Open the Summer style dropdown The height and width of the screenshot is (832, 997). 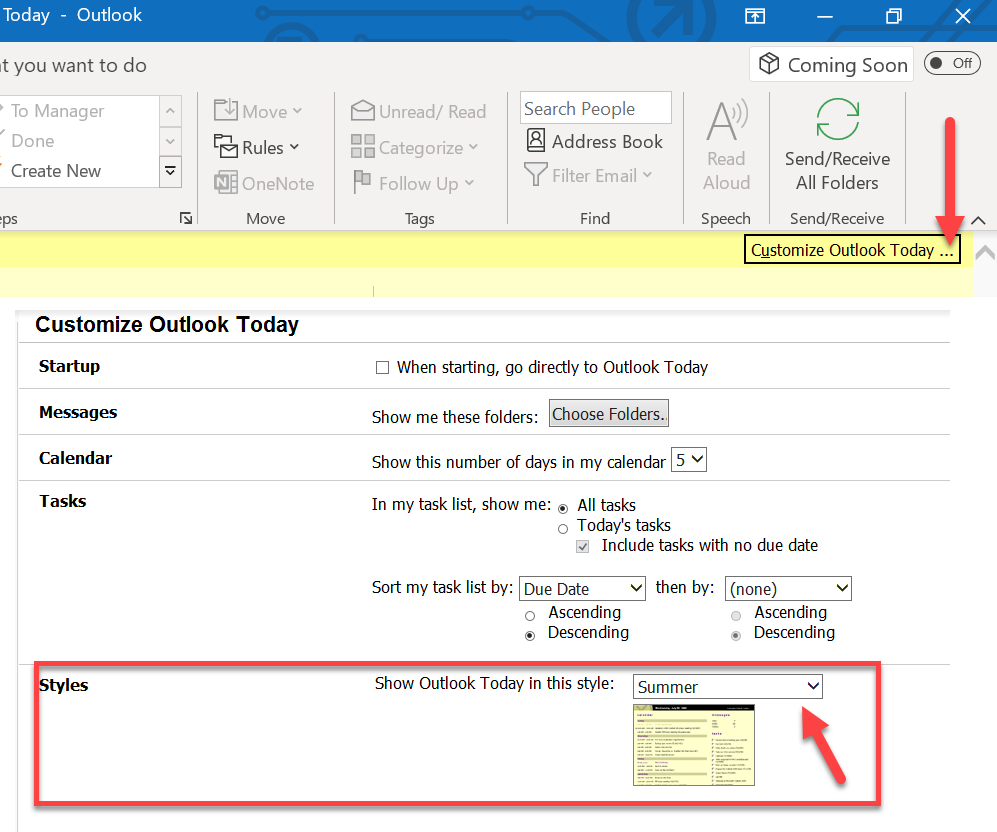[x=727, y=686]
